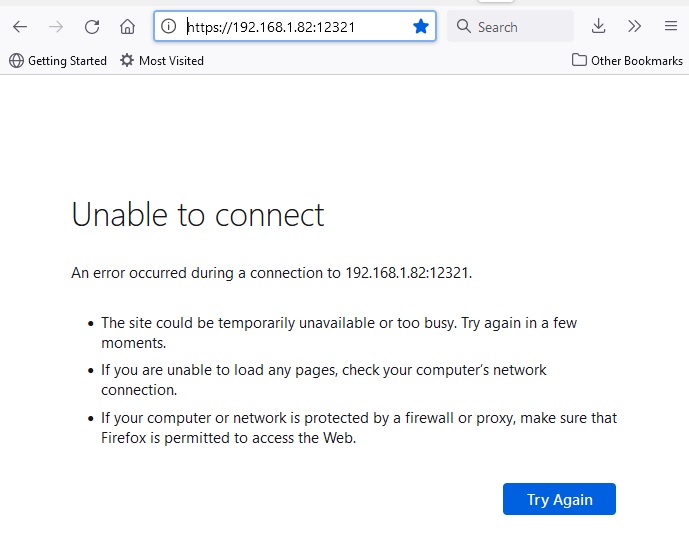Click the magnifier icon in search box
The image size is (689, 555).
[463, 26]
